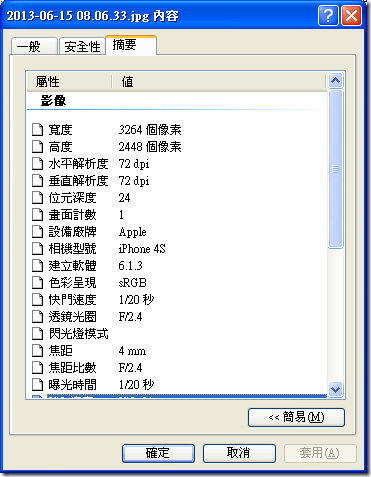This screenshot has height=477, width=371.
Task: Click the document icon beside 位元深度
Action: click(38, 198)
